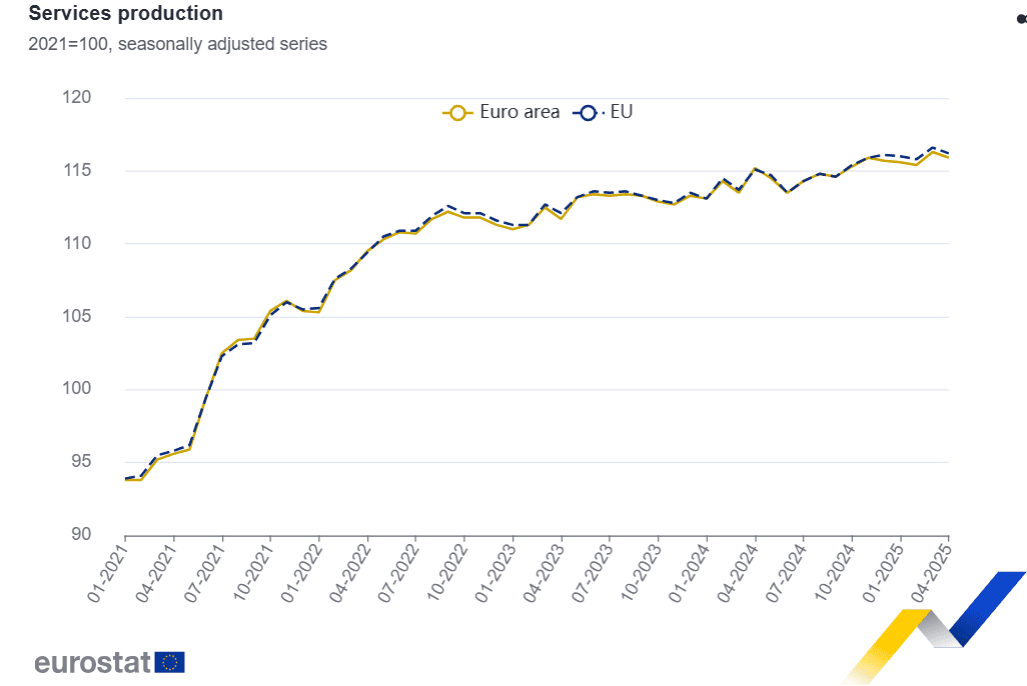Toggle the Euro area legend marker
This screenshot has width=1027, height=686.
[x=458, y=113]
